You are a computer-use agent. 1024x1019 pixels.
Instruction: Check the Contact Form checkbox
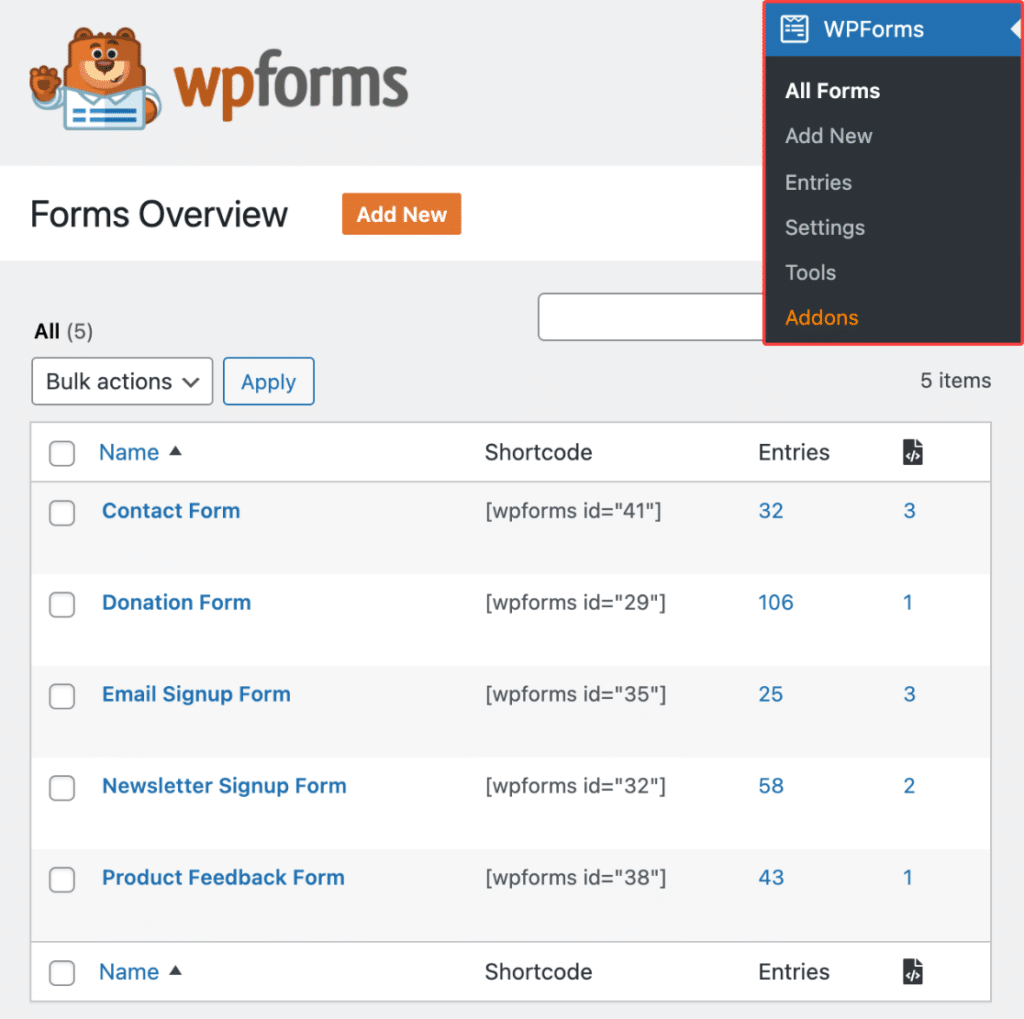click(61, 513)
